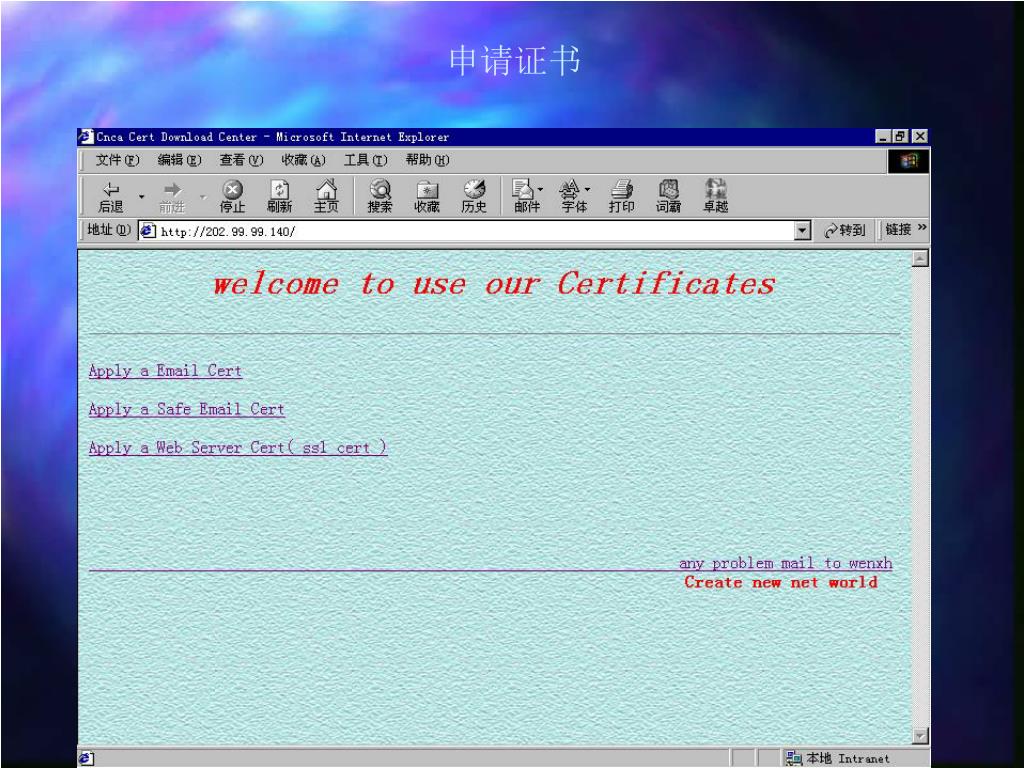Open the Favorites (收藏) menu
Viewport: 1024px width, 768px height.
click(303, 160)
